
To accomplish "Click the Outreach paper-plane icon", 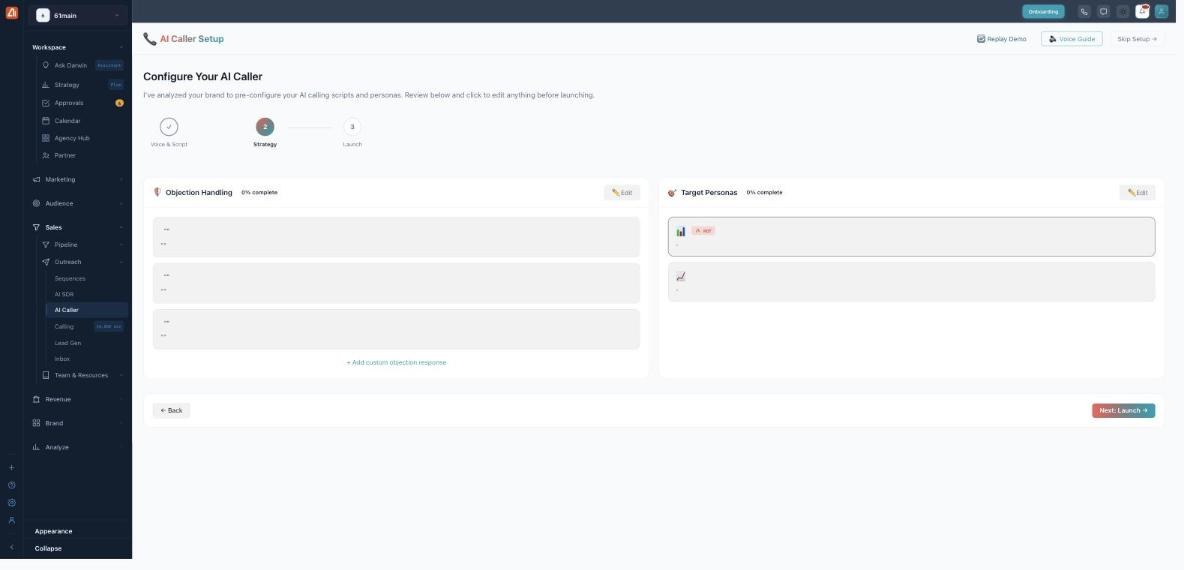I will [x=46, y=262].
